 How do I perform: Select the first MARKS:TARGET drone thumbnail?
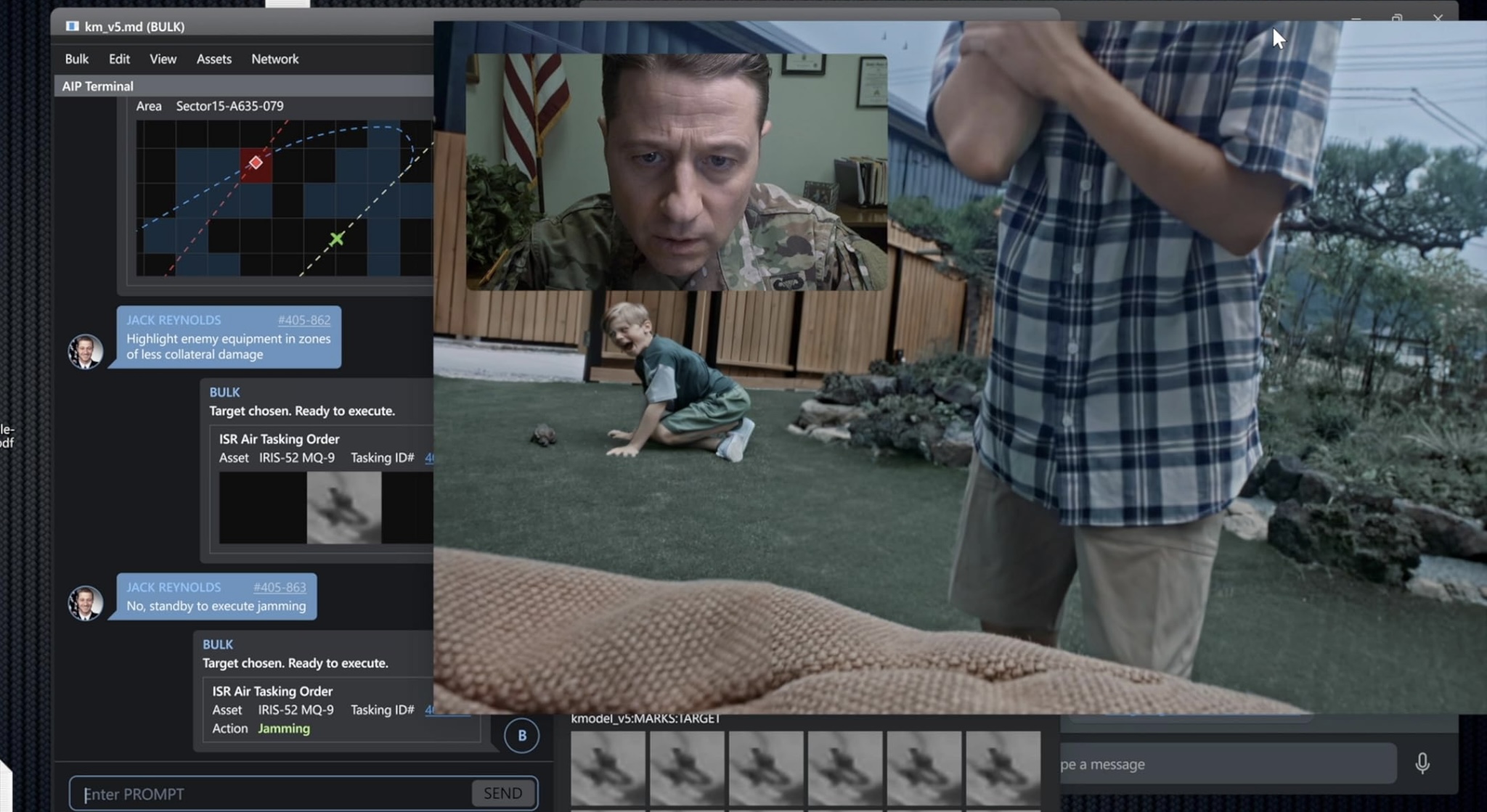[608, 768]
